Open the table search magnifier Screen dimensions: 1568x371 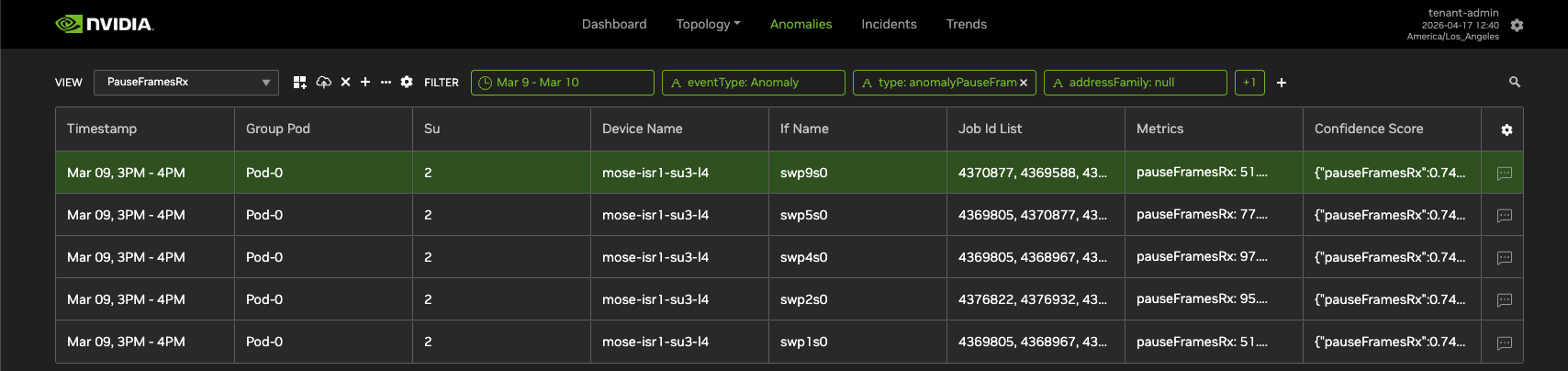click(1515, 82)
